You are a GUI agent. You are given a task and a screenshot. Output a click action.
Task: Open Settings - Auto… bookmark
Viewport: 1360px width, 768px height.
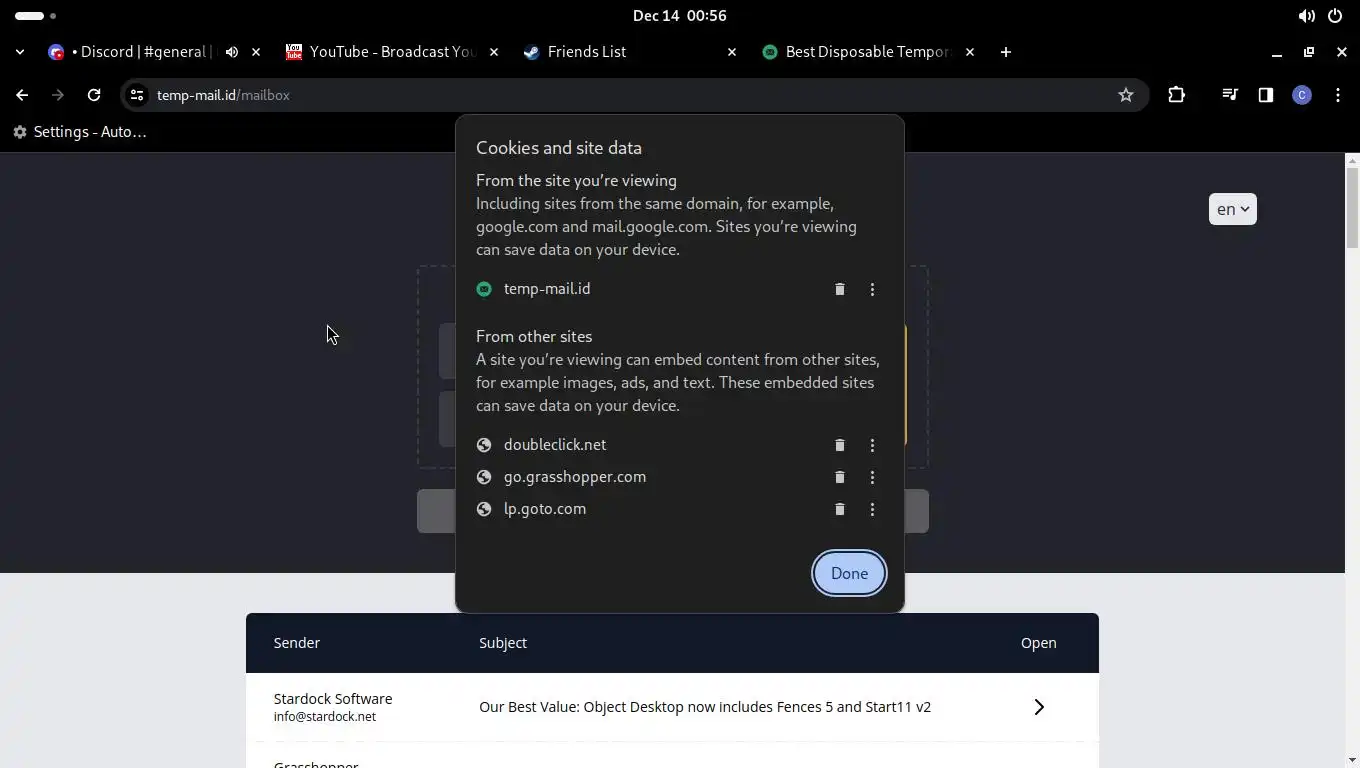coord(80,132)
